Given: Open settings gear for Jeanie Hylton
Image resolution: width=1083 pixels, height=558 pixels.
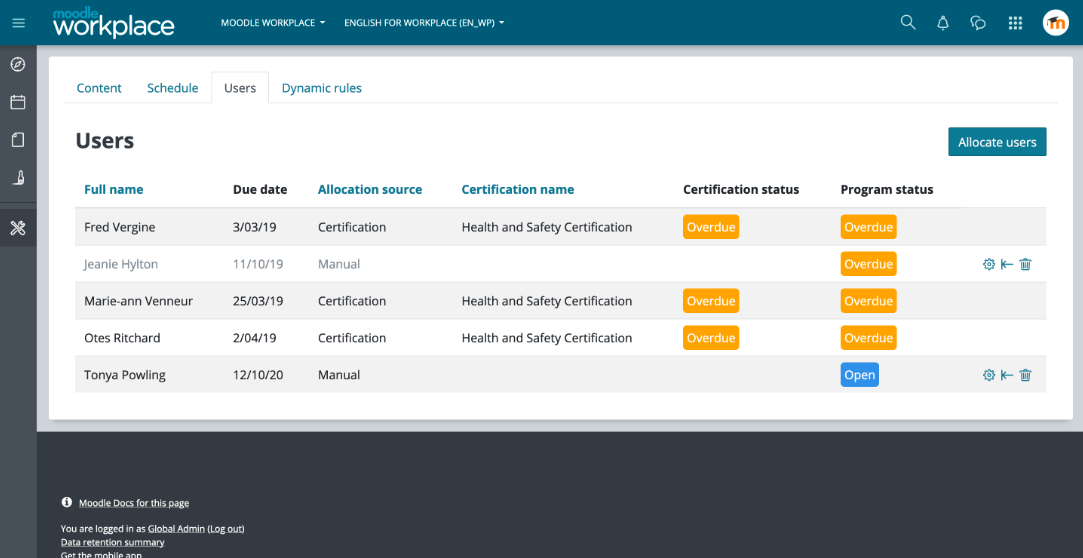Looking at the screenshot, I should (x=988, y=264).
